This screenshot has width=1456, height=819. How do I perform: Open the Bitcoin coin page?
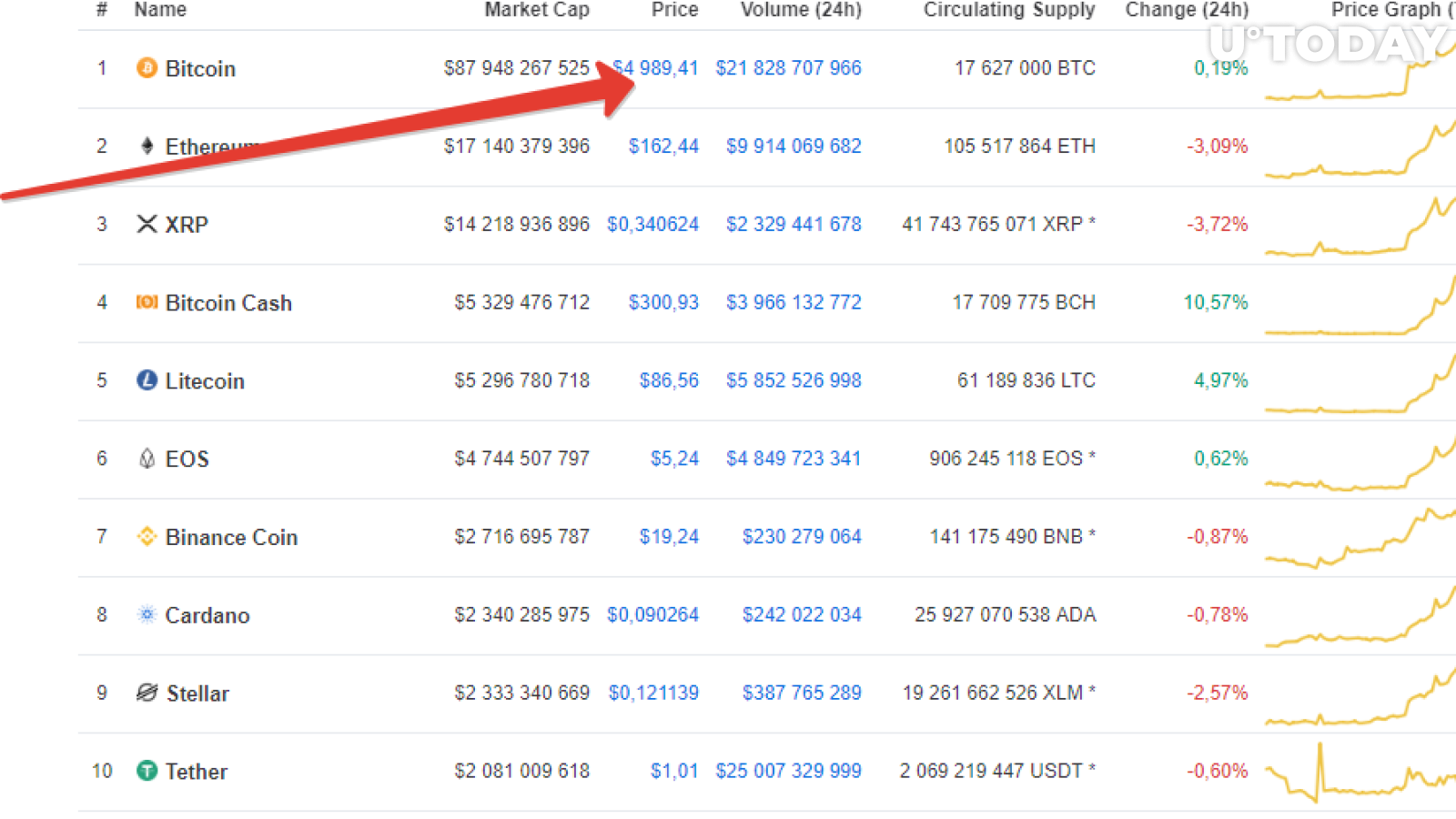200,69
